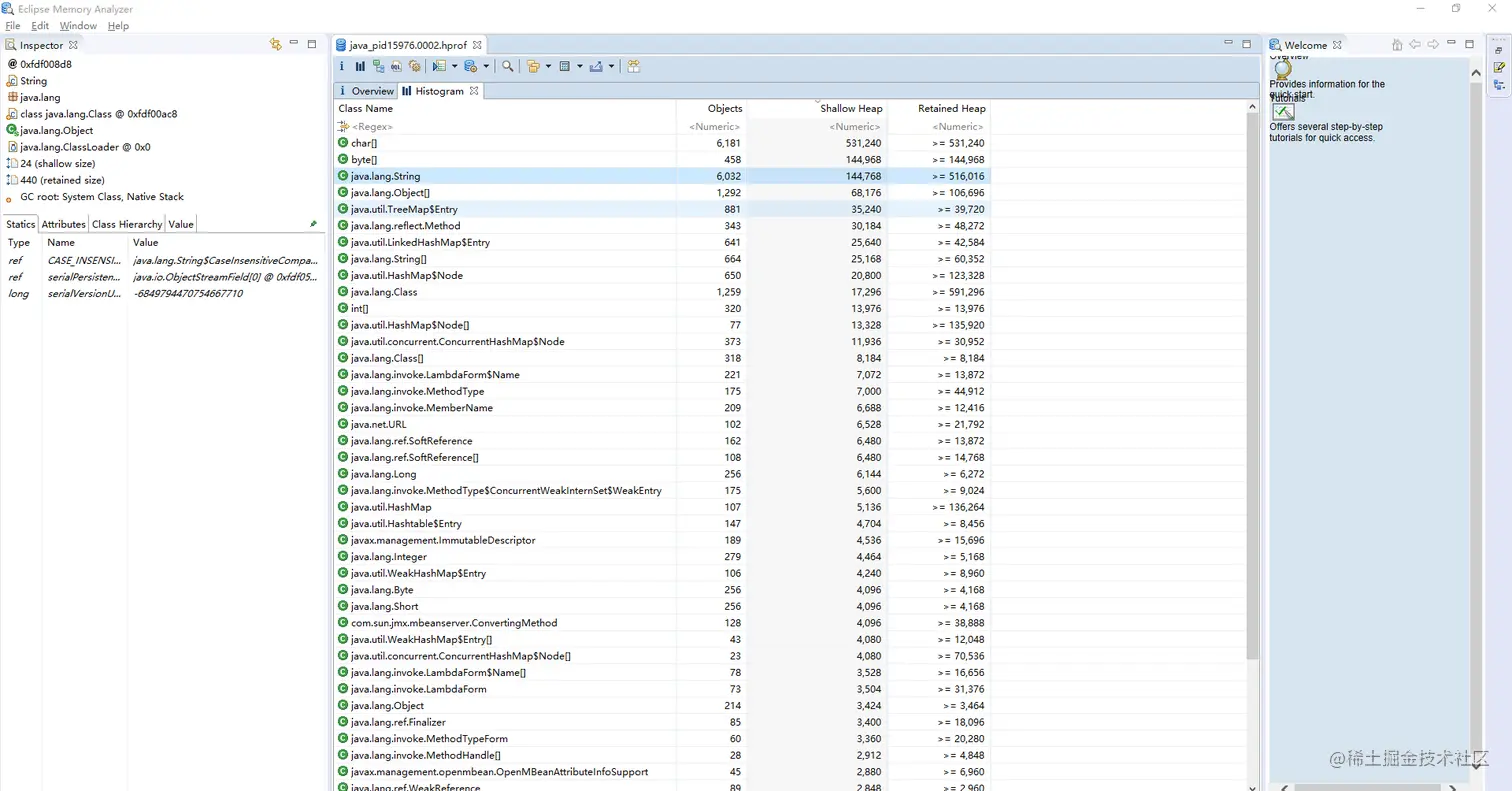This screenshot has width=1512, height=791.
Task: Open the OQL query editor icon
Action: [396, 66]
